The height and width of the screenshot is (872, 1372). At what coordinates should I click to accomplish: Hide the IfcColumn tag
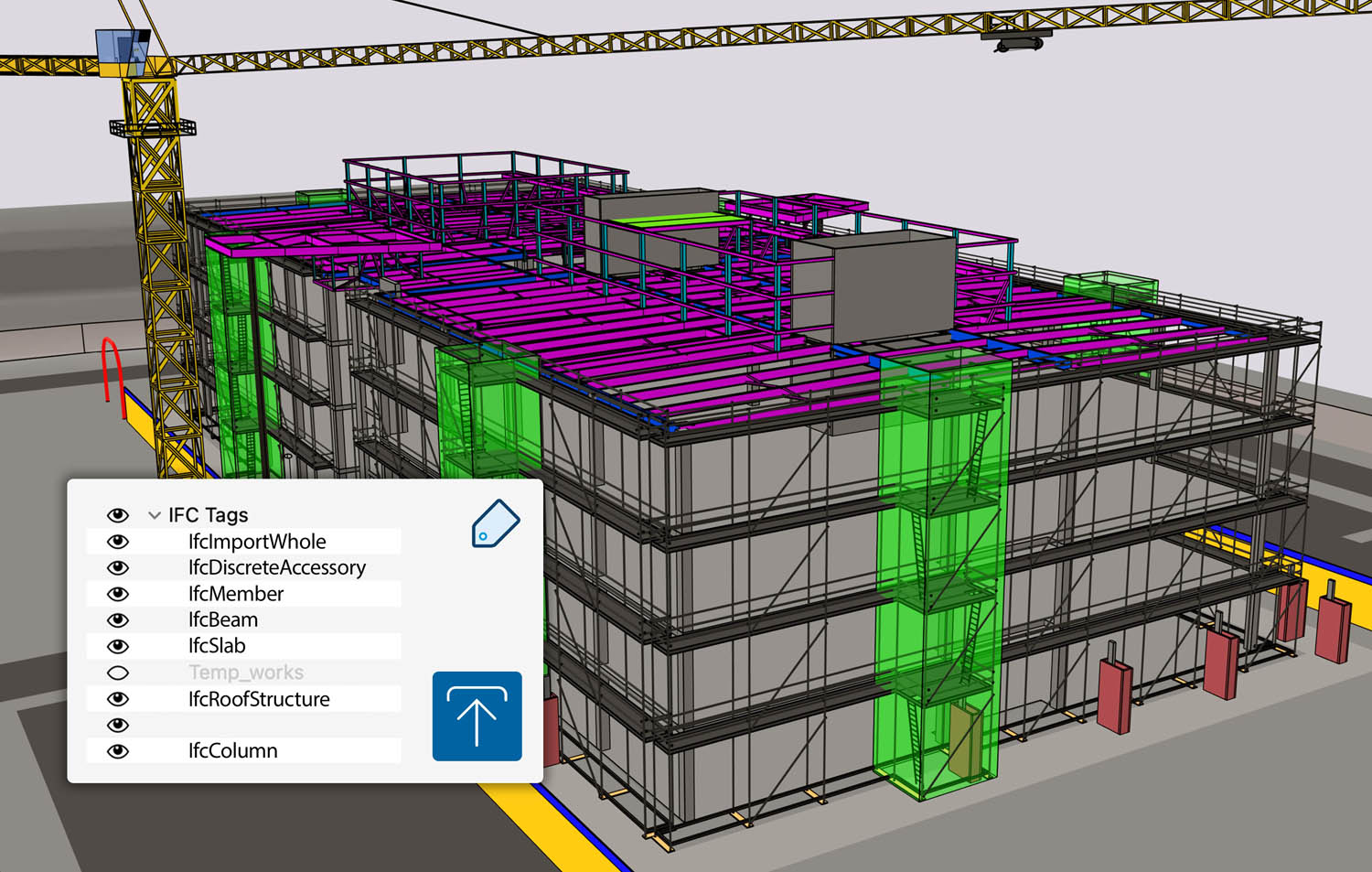118,751
